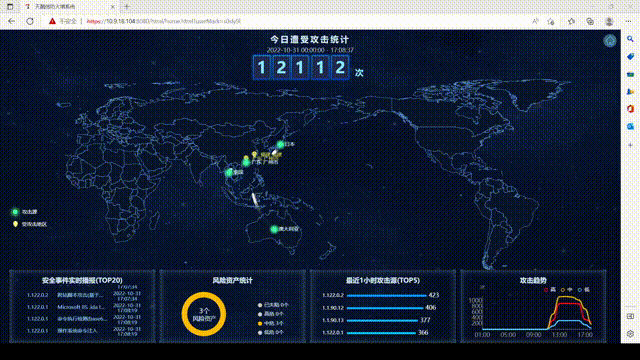Open the Outlook icon in Edge sidebar
640x360 pixels.
630,127
